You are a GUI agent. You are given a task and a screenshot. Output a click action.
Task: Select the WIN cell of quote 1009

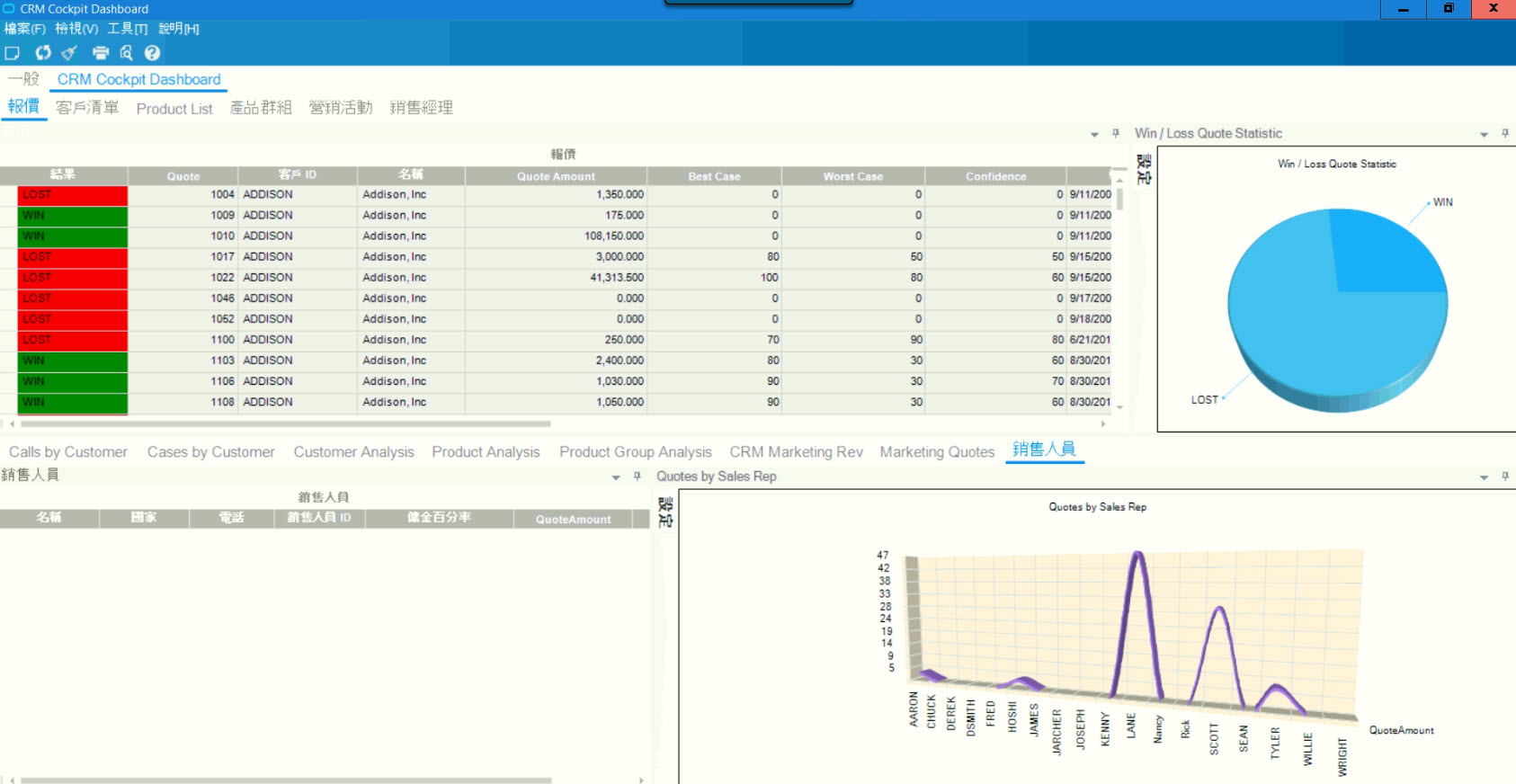click(72, 216)
